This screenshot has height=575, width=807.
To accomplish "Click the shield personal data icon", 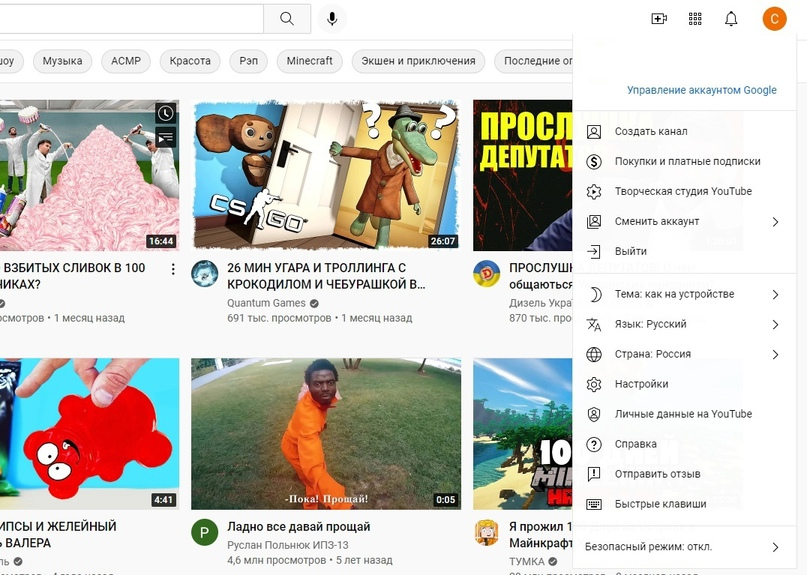I will click(x=594, y=414).
